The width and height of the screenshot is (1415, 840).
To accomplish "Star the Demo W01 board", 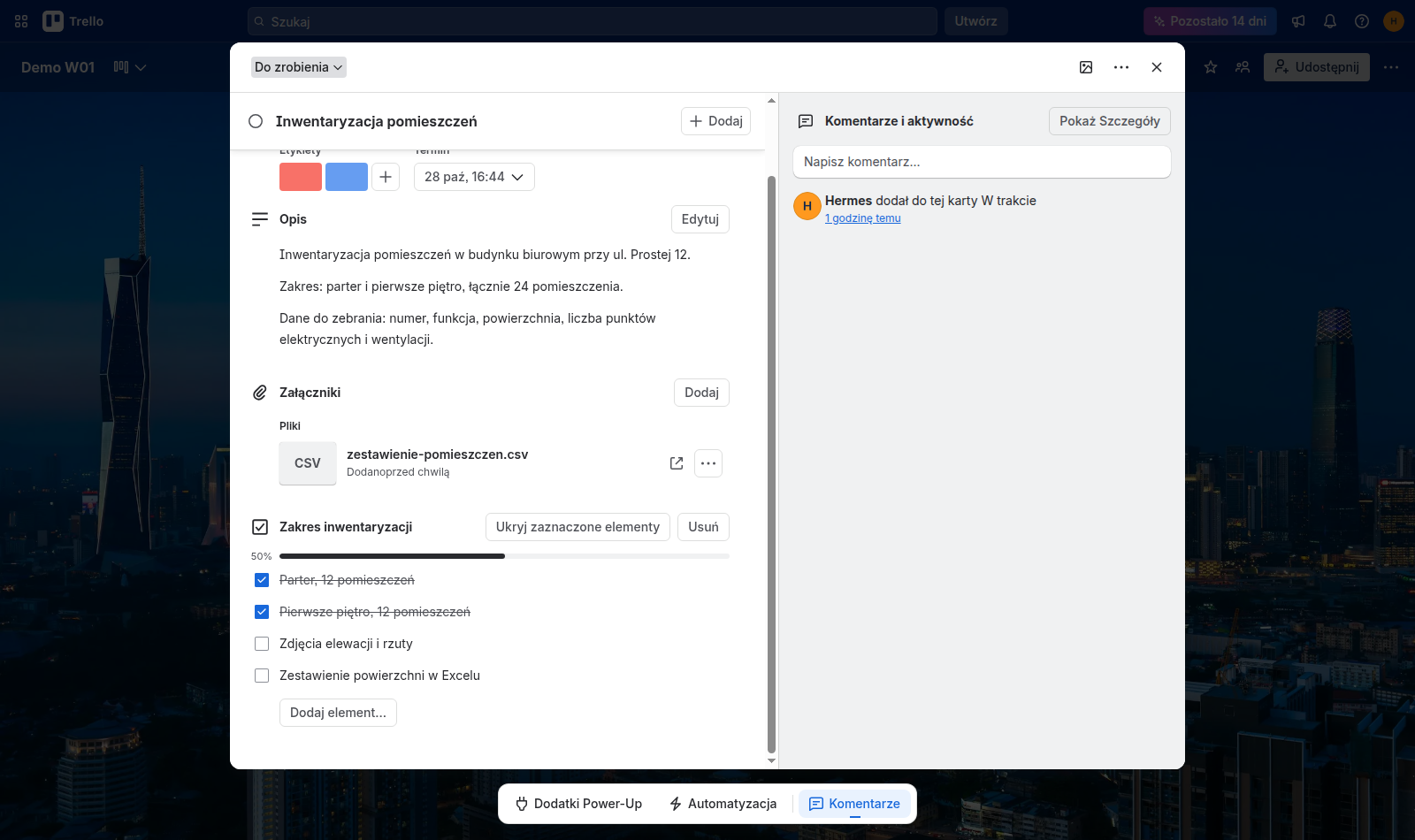I will [1211, 67].
